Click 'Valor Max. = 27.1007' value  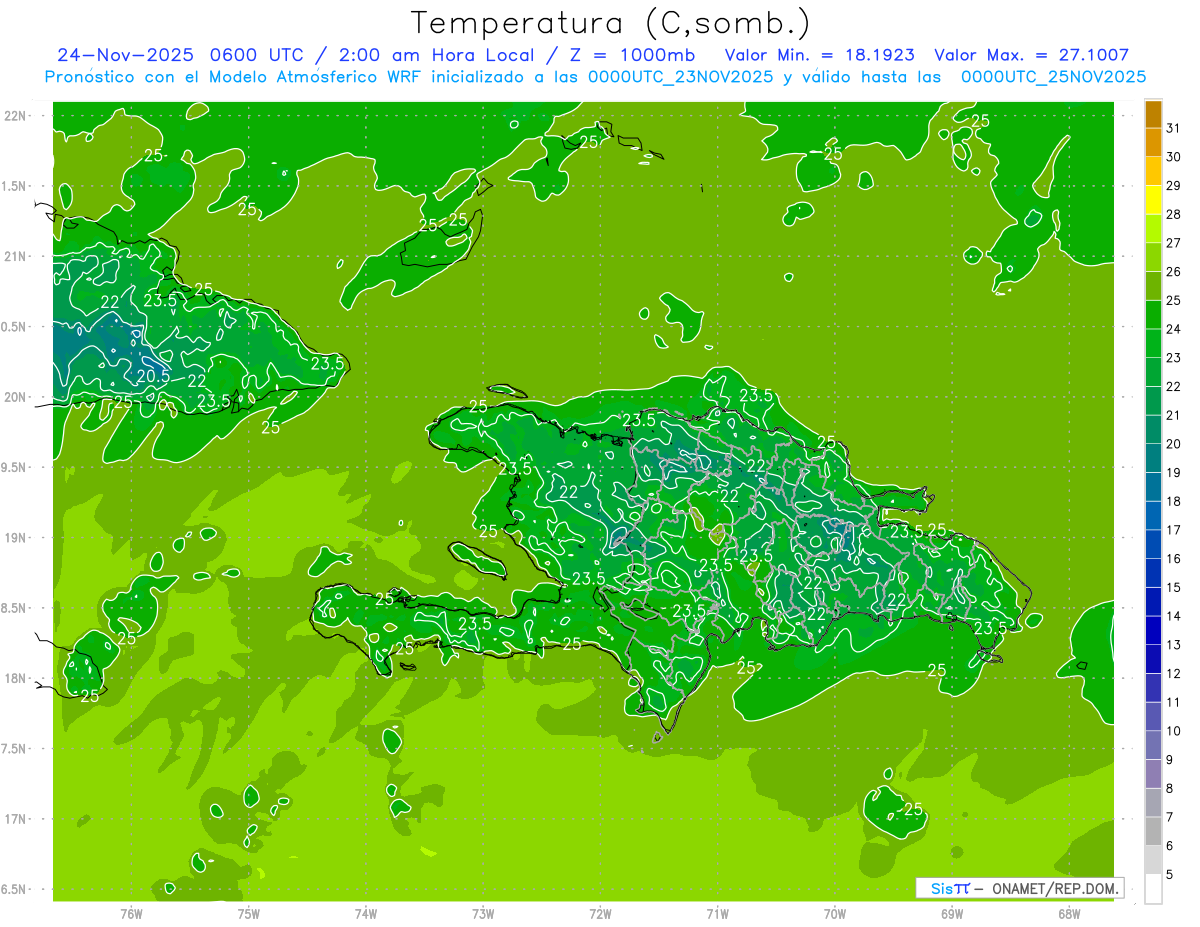(1032, 55)
